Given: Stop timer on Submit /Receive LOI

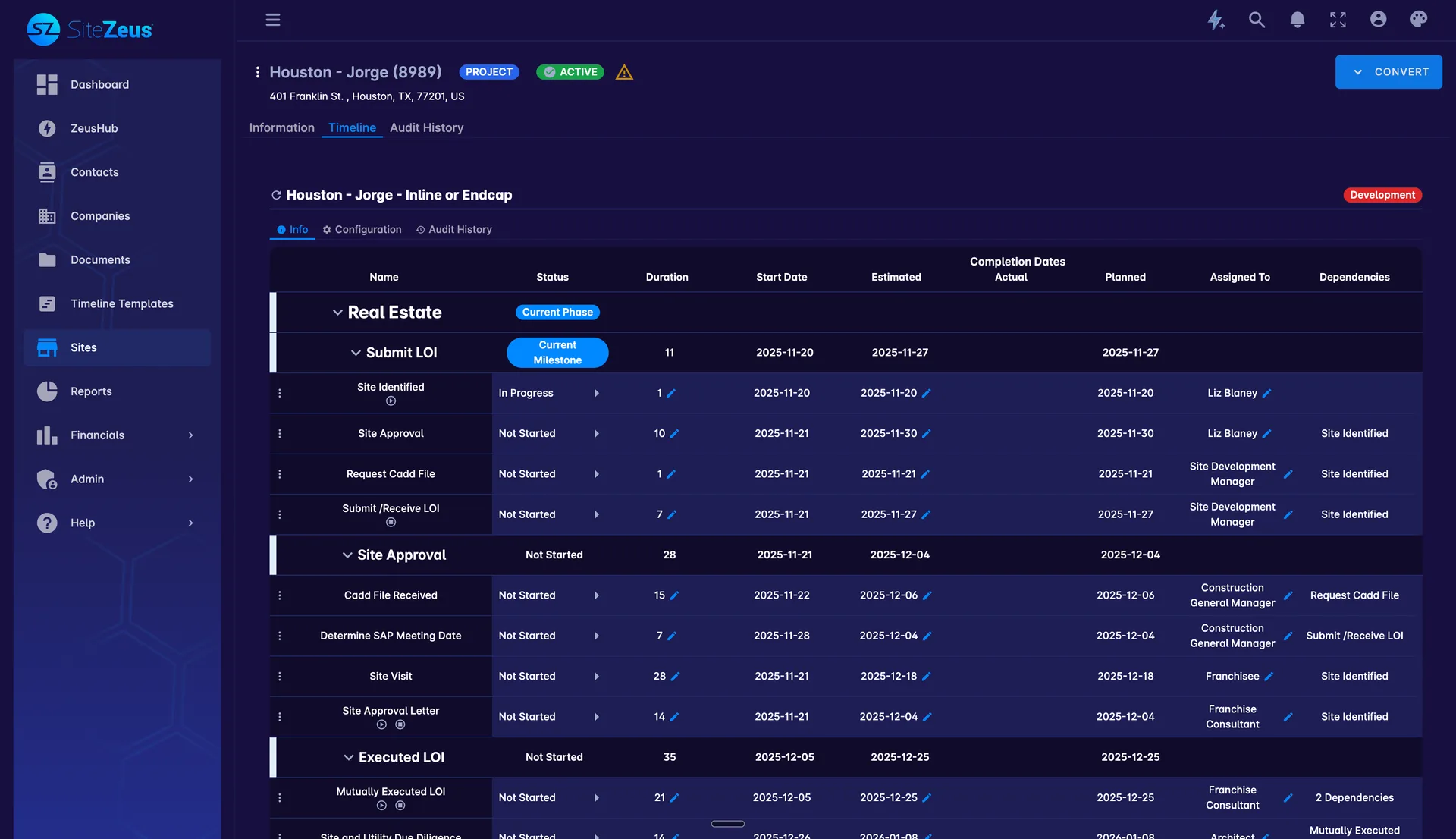Looking at the screenshot, I should 391,522.
